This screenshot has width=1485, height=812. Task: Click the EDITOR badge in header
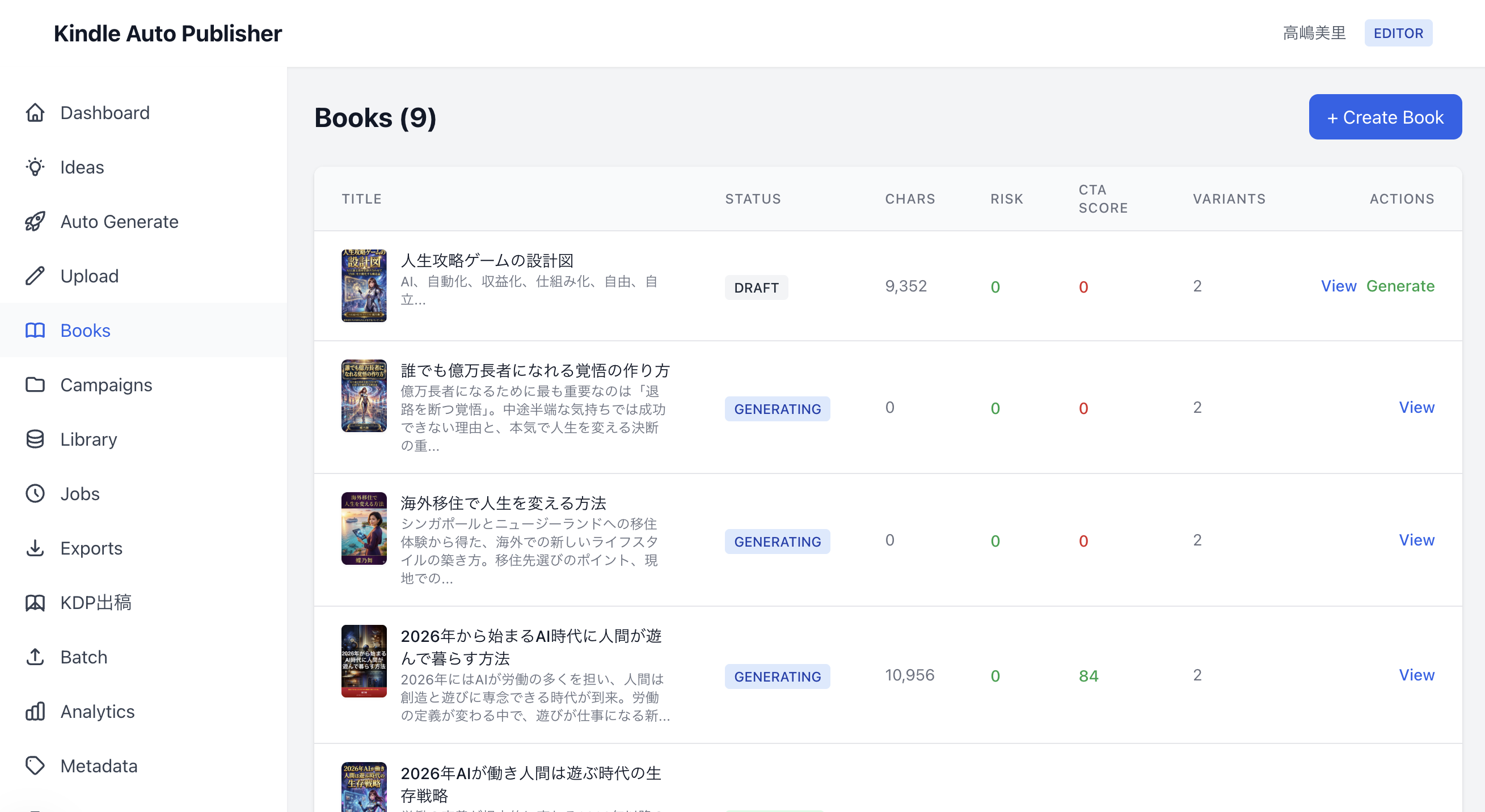[x=1398, y=33]
